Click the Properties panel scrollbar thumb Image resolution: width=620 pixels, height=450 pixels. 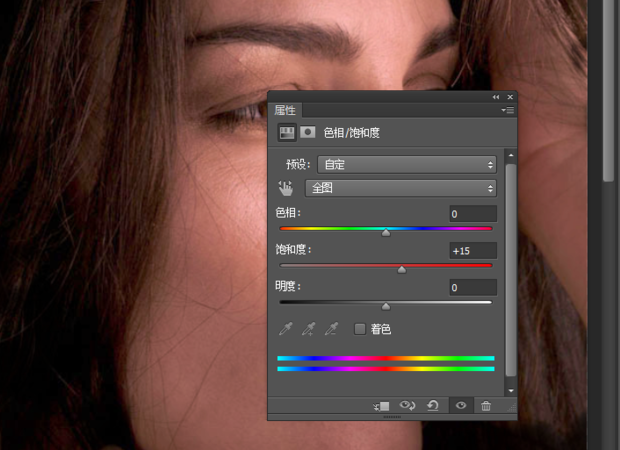(x=511, y=270)
